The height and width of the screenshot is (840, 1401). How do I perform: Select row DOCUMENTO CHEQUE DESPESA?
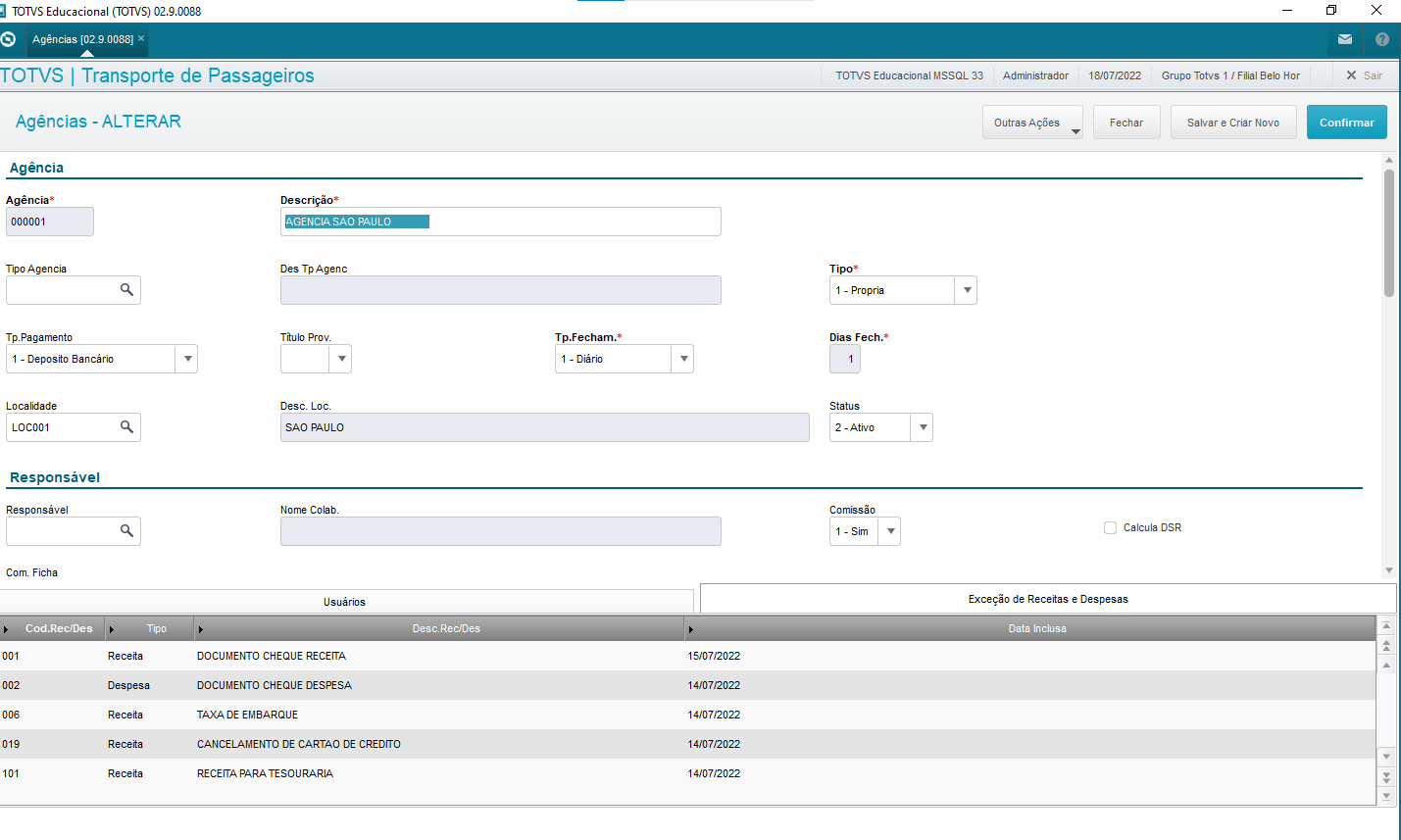687,685
